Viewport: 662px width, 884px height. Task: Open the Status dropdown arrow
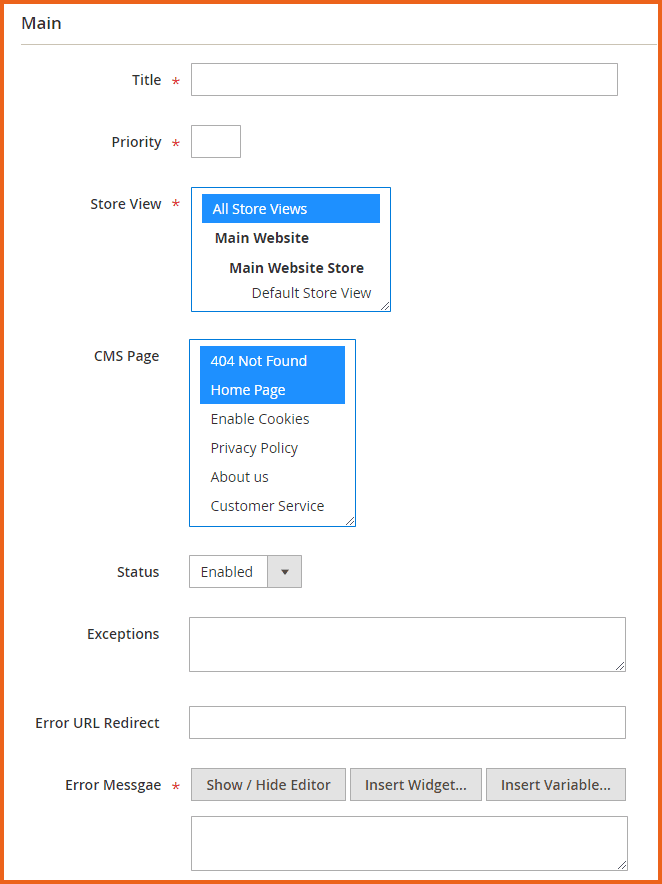(285, 572)
